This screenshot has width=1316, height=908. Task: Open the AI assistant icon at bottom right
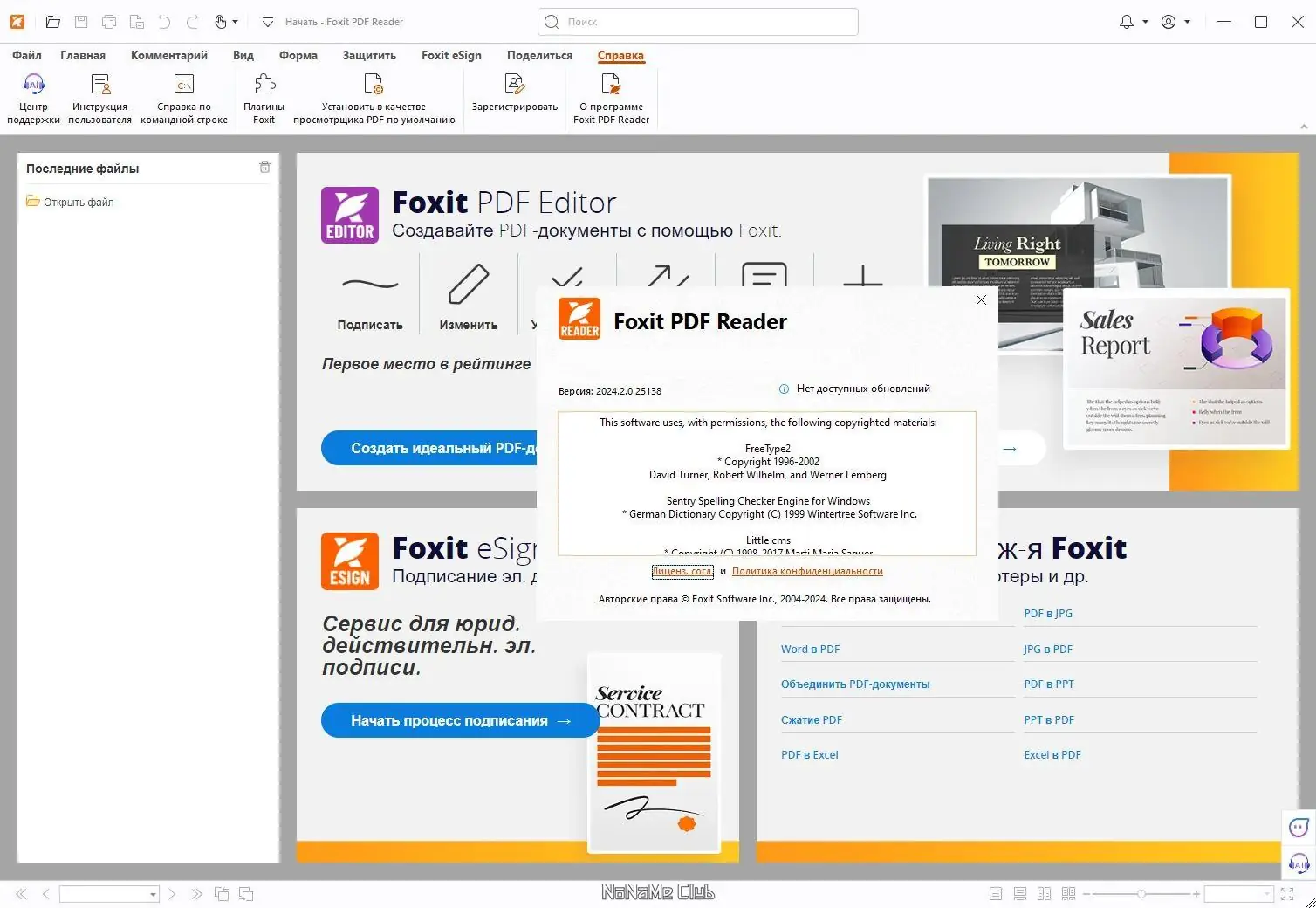click(x=1299, y=863)
